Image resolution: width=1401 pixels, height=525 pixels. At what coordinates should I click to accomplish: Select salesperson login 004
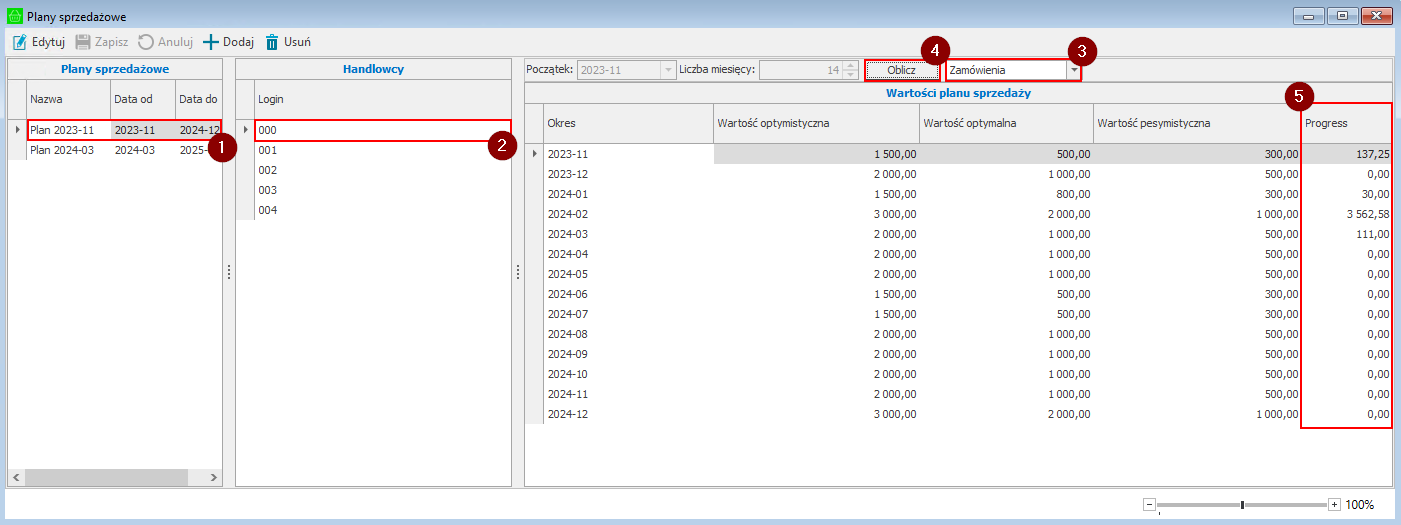point(267,210)
